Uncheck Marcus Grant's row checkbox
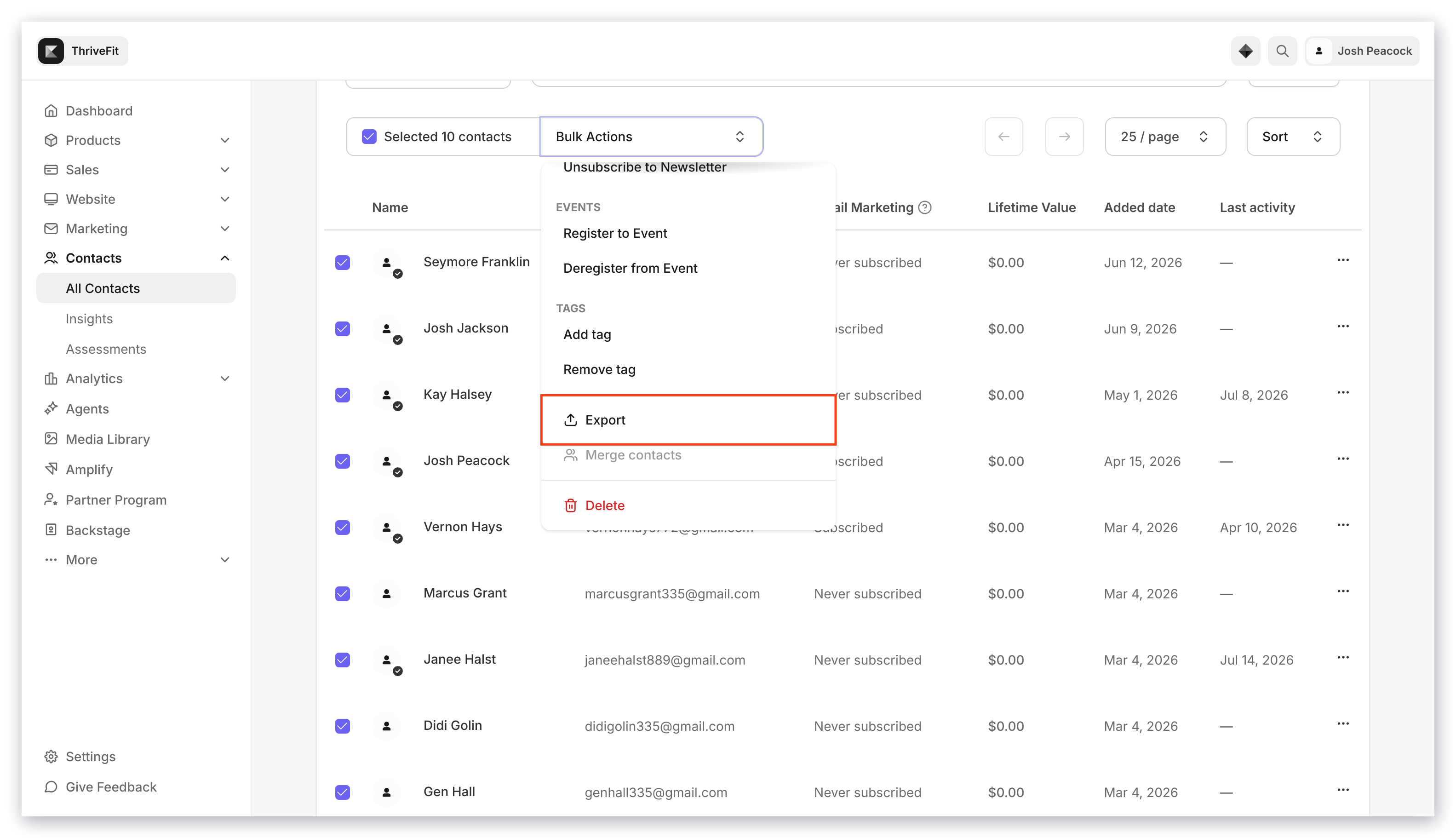Image resolution: width=1456 pixels, height=838 pixels. pyautogui.click(x=343, y=593)
